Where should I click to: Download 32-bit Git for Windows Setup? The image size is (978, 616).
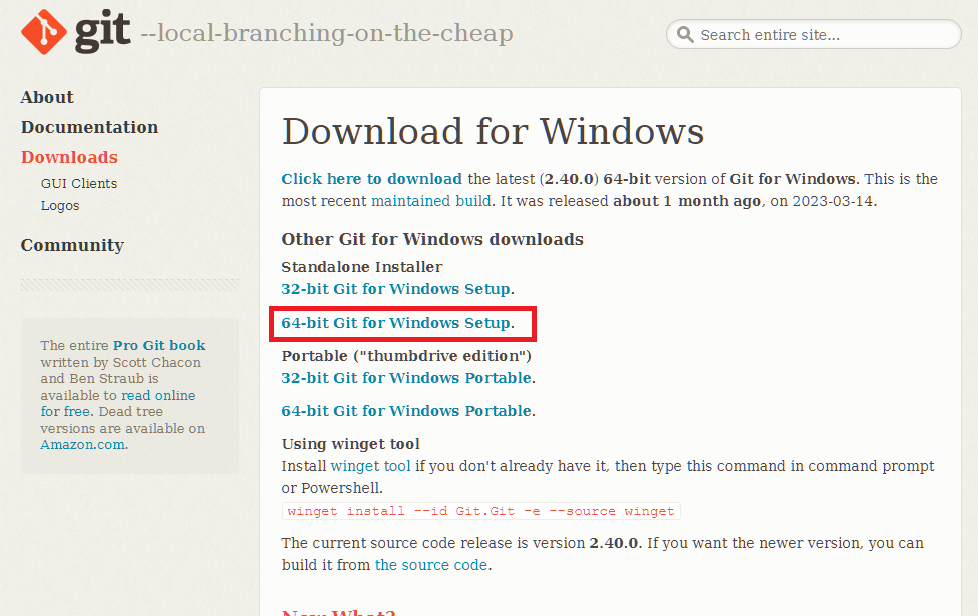point(396,289)
